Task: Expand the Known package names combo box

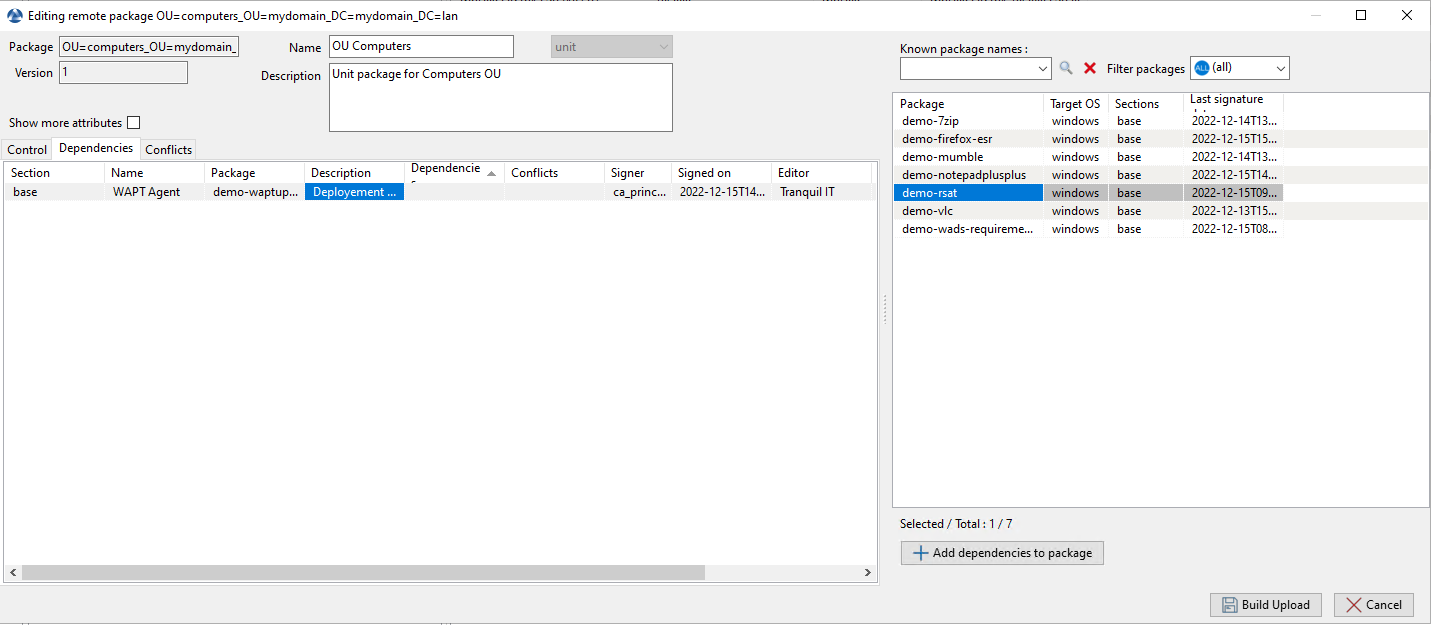Action: tap(1043, 69)
